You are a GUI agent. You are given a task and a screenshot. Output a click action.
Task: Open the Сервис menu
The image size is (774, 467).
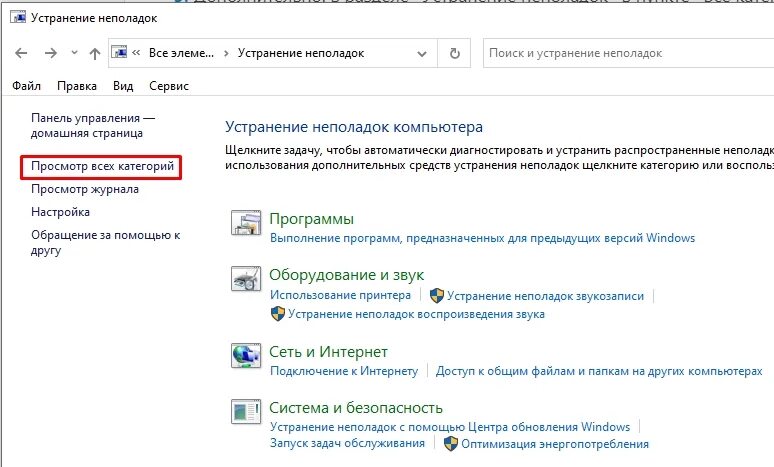(169, 86)
